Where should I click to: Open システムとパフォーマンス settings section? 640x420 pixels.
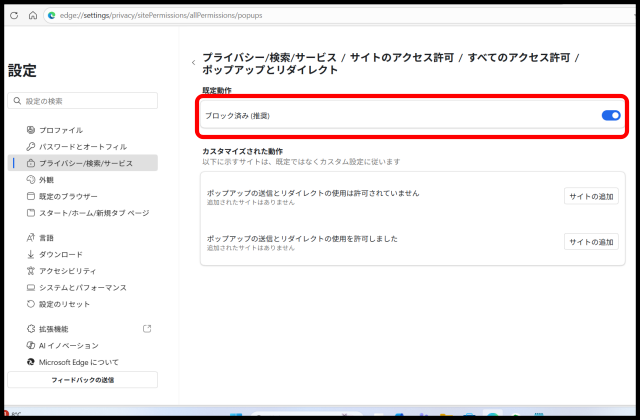coord(82,288)
